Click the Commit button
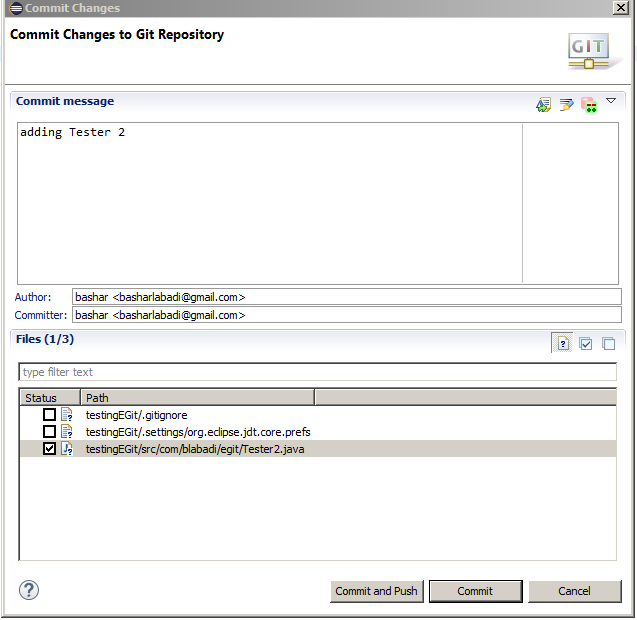 click(475, 591)
